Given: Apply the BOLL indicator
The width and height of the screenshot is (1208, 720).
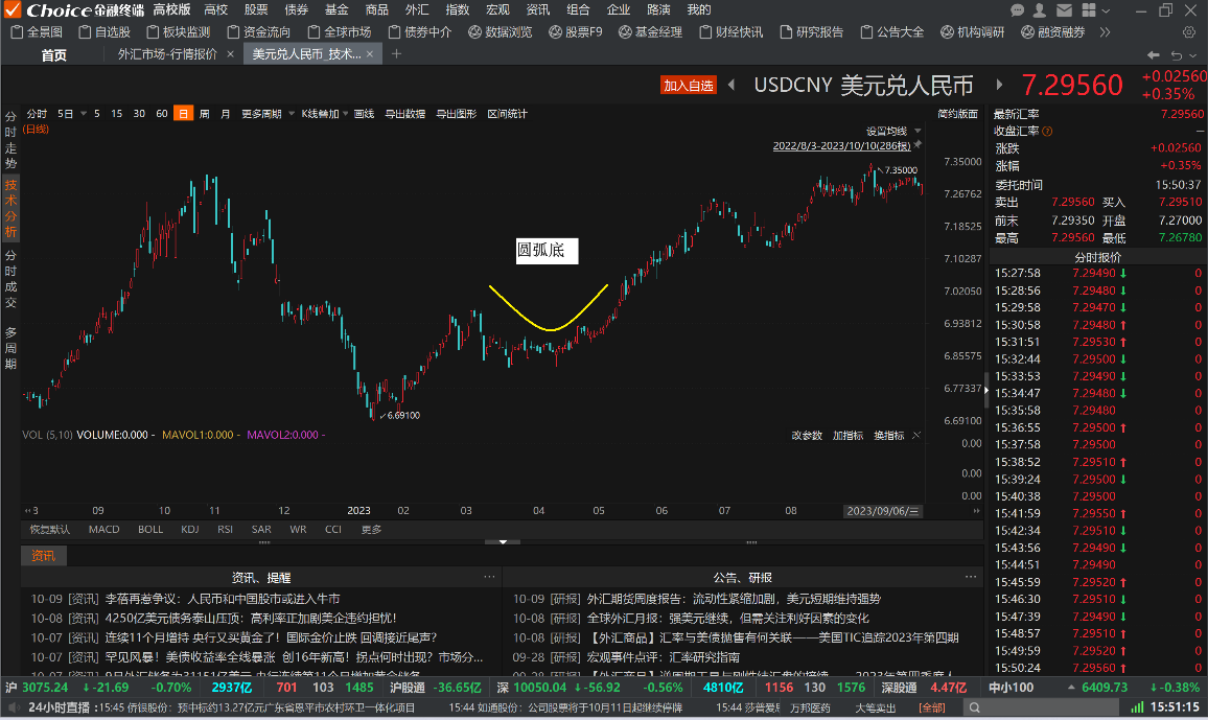Looking at the screenshot, I should point(150,529).
